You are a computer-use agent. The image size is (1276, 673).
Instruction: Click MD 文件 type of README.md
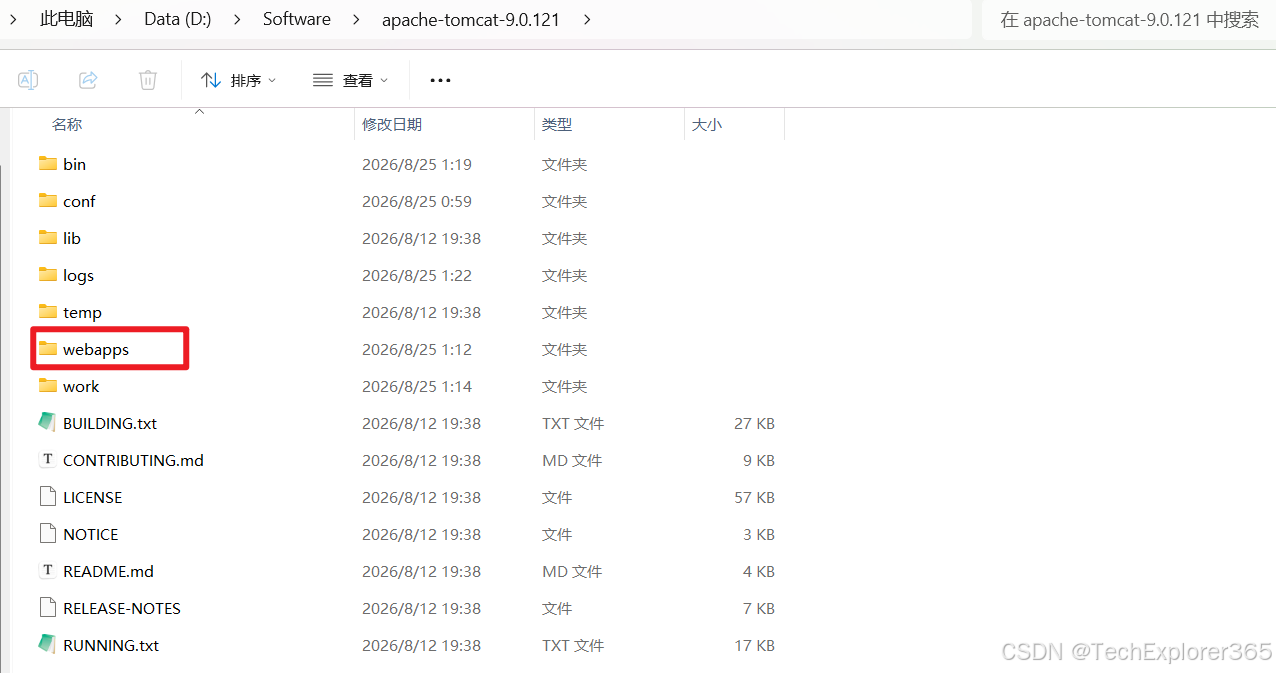tap(572, 571)
